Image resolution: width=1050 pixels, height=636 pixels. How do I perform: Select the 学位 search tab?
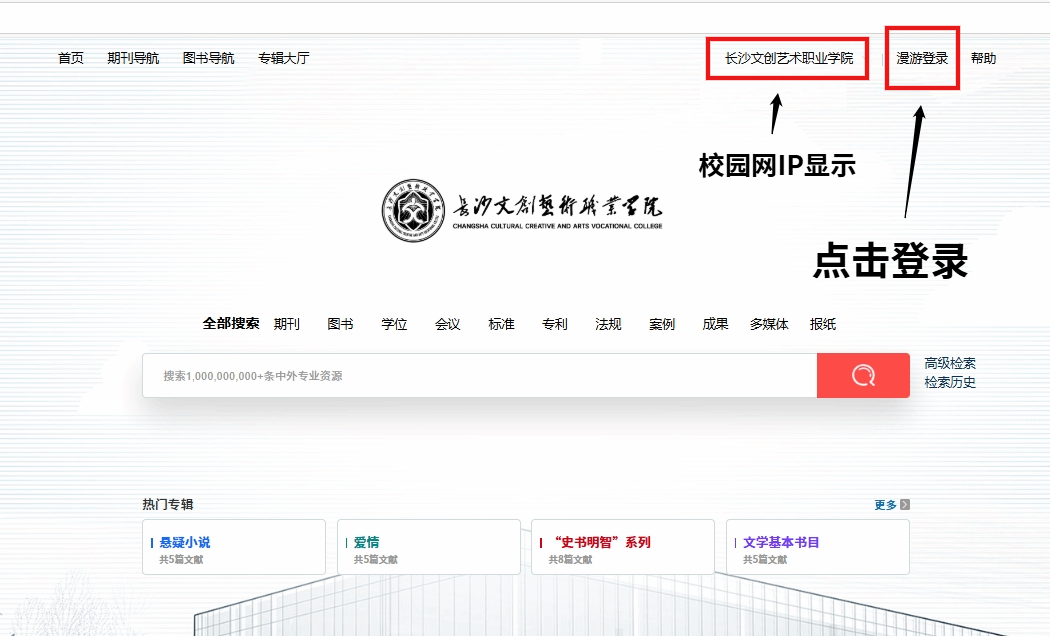tap(394, 324)
